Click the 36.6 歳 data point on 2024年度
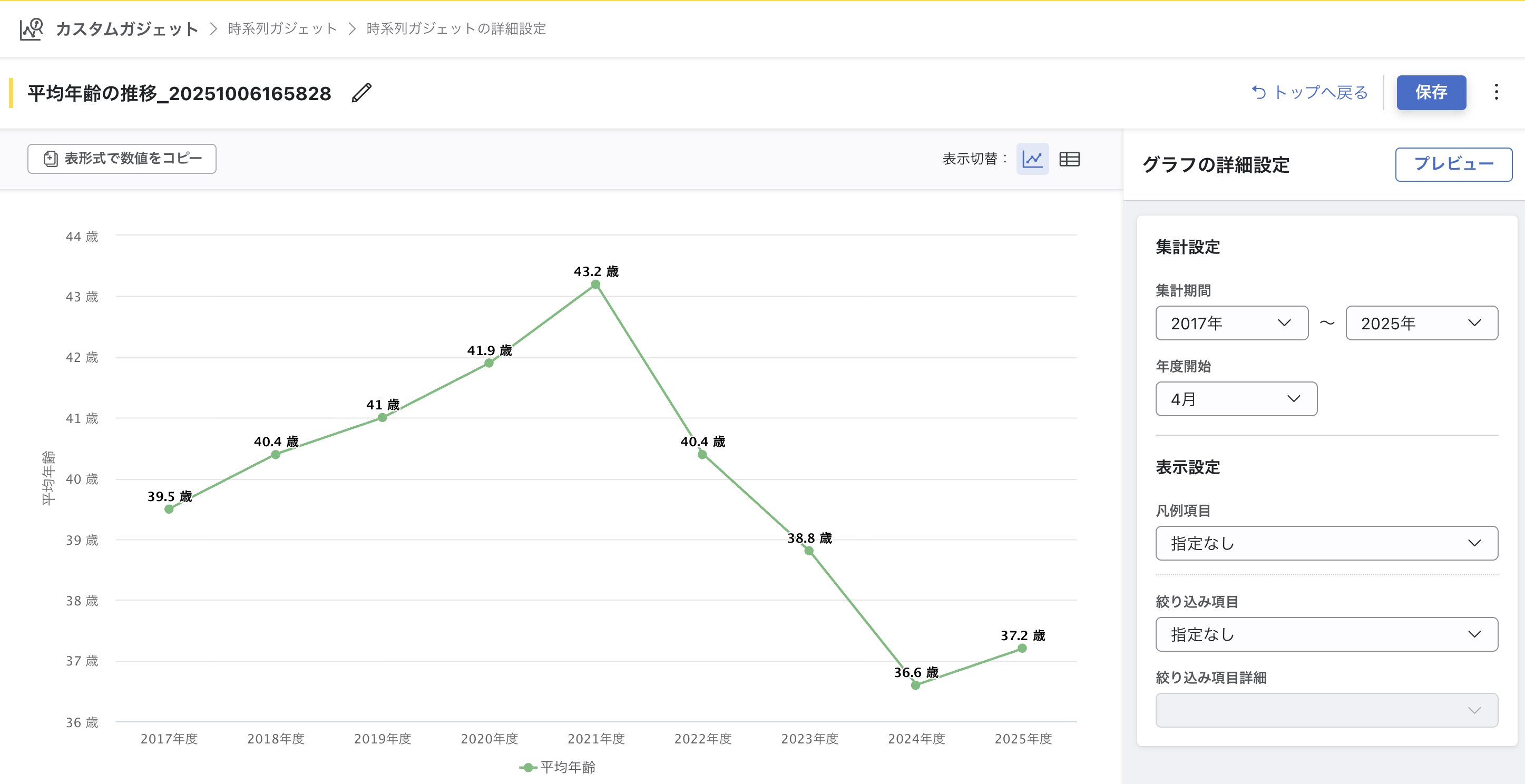 (x=915, y=685)
